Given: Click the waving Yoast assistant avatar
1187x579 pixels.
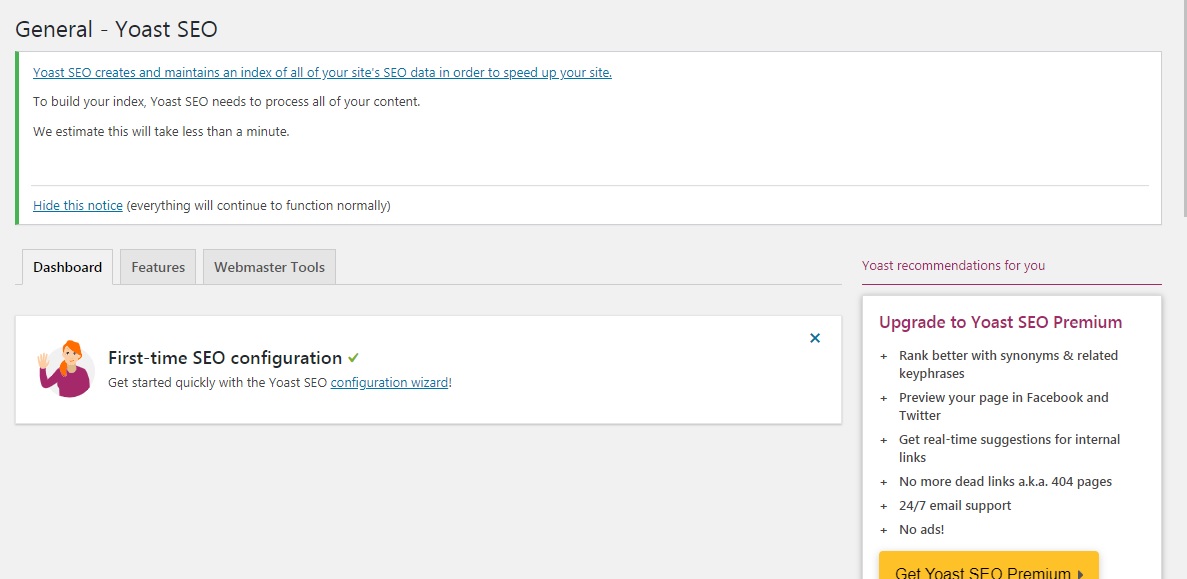Looking at the screenshot, I should 63,368.
